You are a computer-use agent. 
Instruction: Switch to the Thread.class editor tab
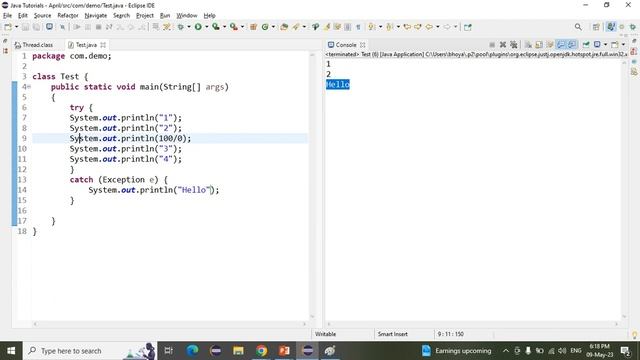point(34,45)
